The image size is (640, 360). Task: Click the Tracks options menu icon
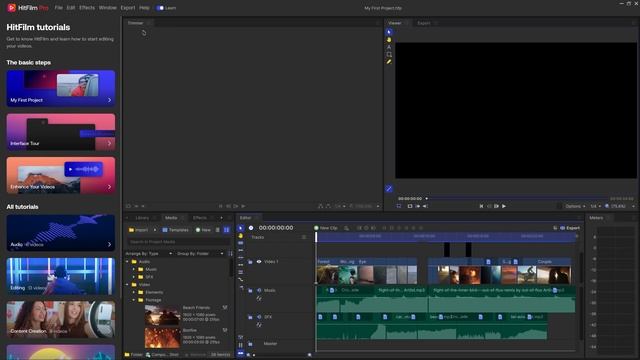pyautogui.click(x=304, y=237)
